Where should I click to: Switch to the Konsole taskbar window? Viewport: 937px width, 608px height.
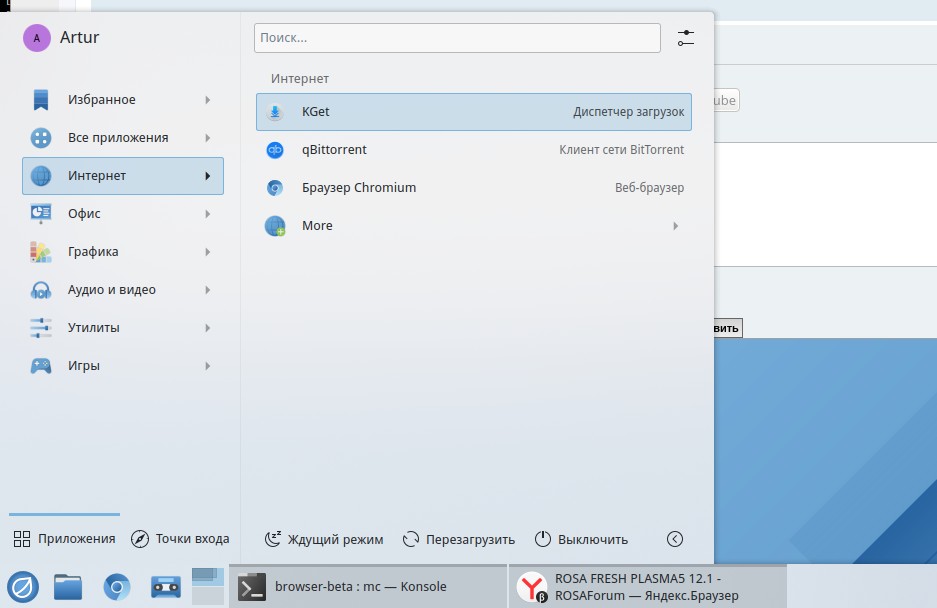click(x=368, y=586)
